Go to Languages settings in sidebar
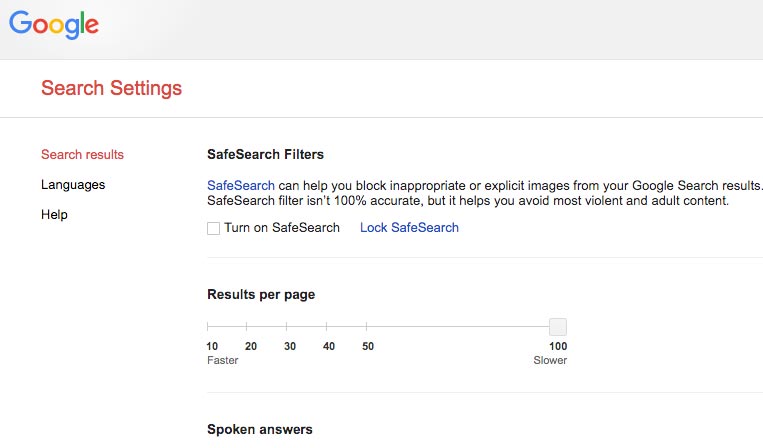The width and height of the screenshot is (763, 448). click(x=73, y=185)
